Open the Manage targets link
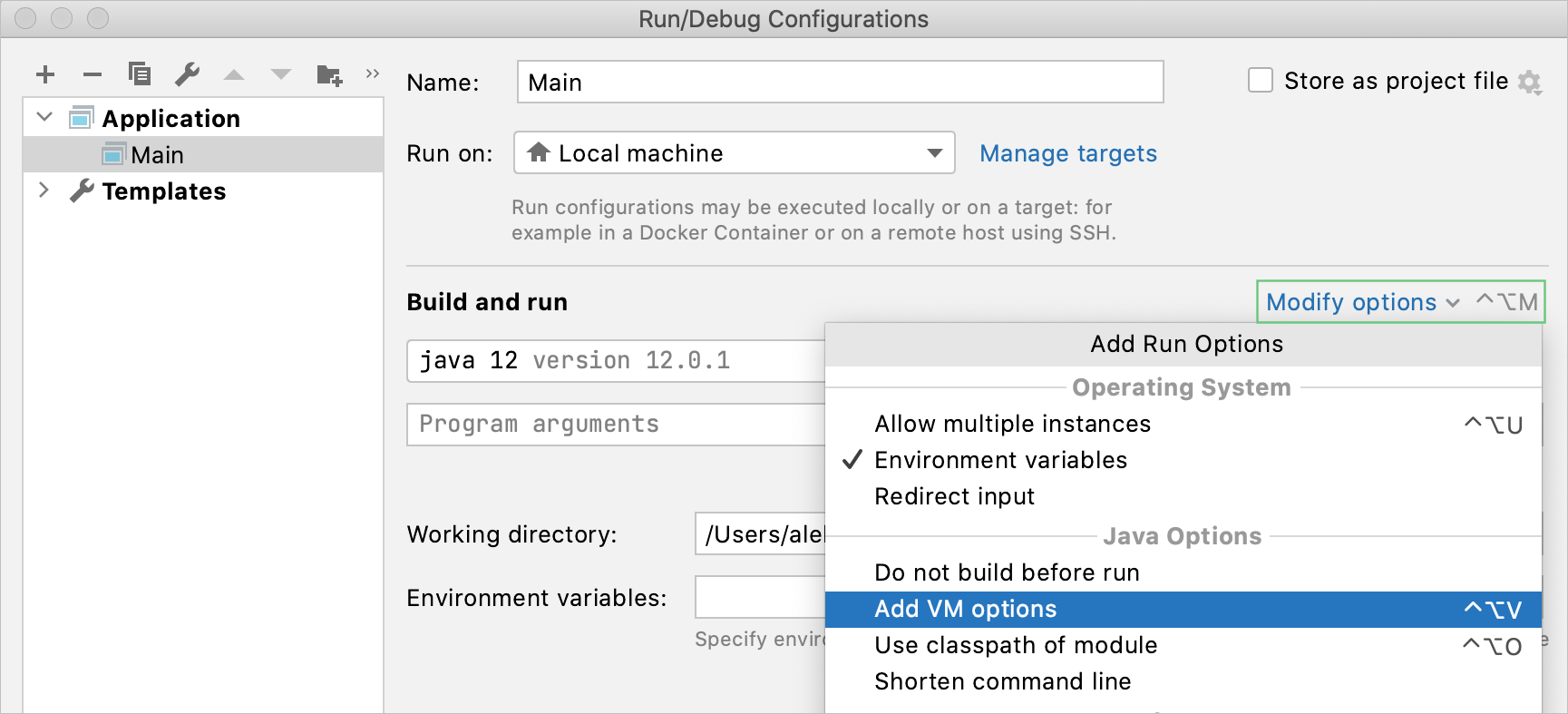1568x714 pixels. click(x=1068, y=153)
